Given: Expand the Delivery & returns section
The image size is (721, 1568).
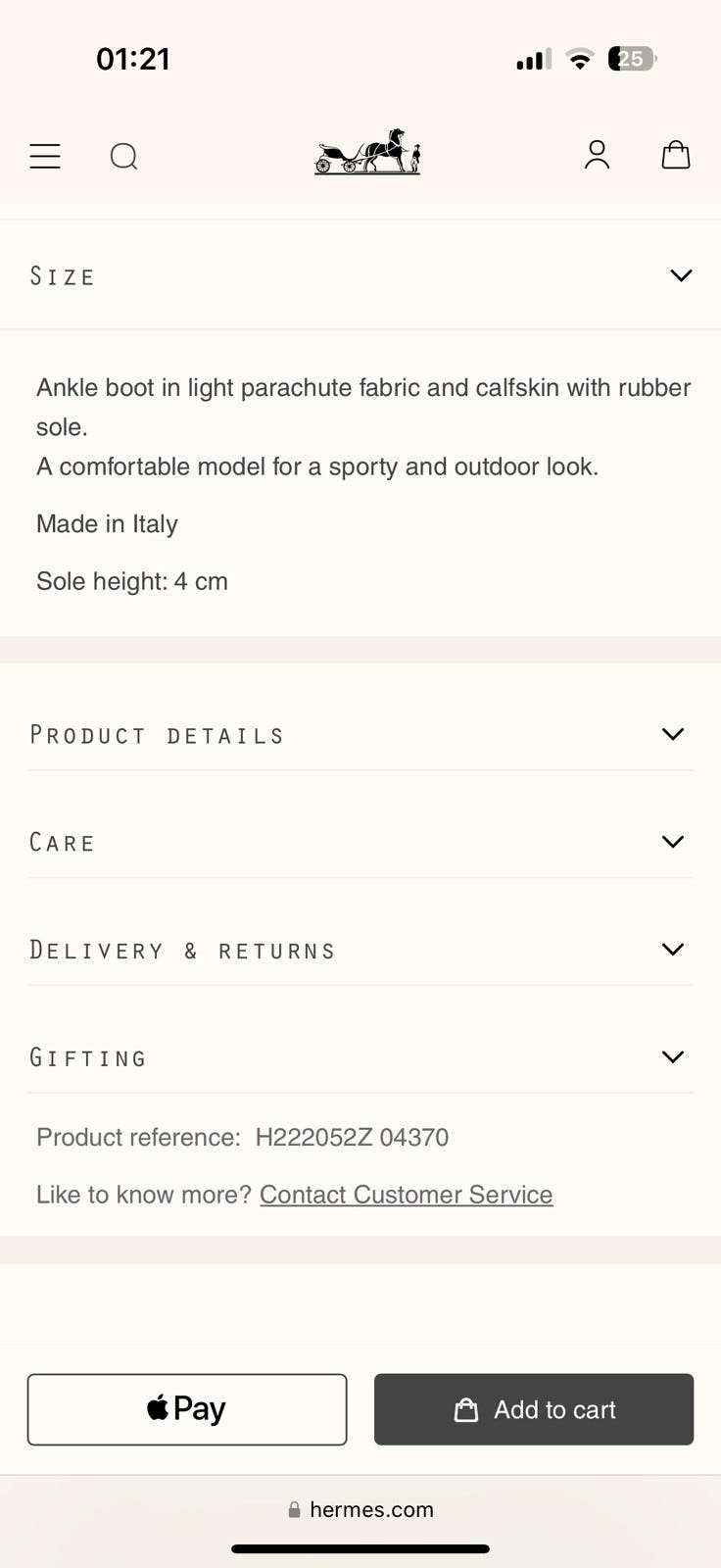Looking at the screenshot, I should [x=360, y=950].
